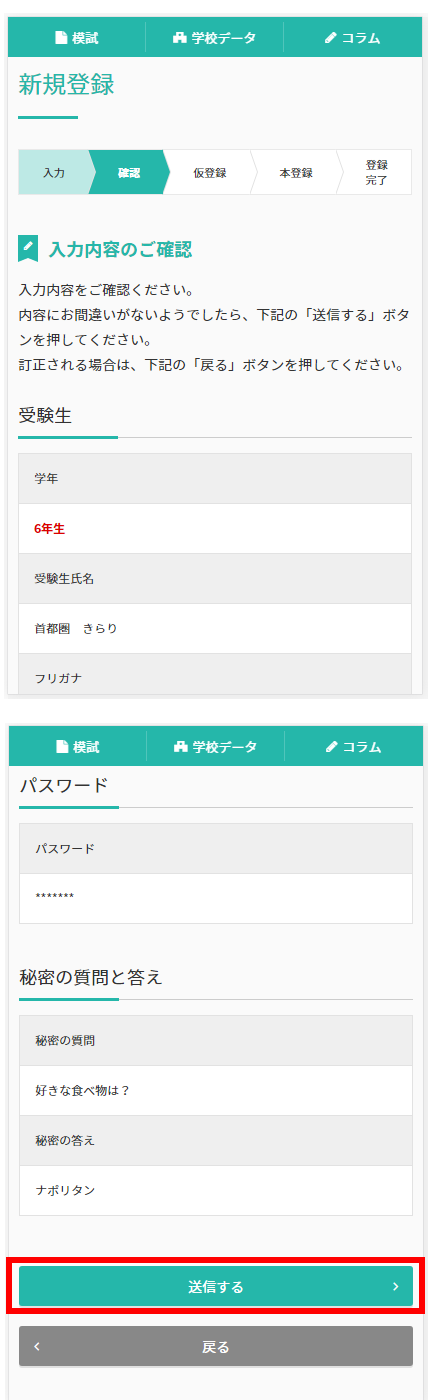This screenshot has height=1400, width=433.
Task: Go to the 入力 step
Action: click(x=54, y=172)
